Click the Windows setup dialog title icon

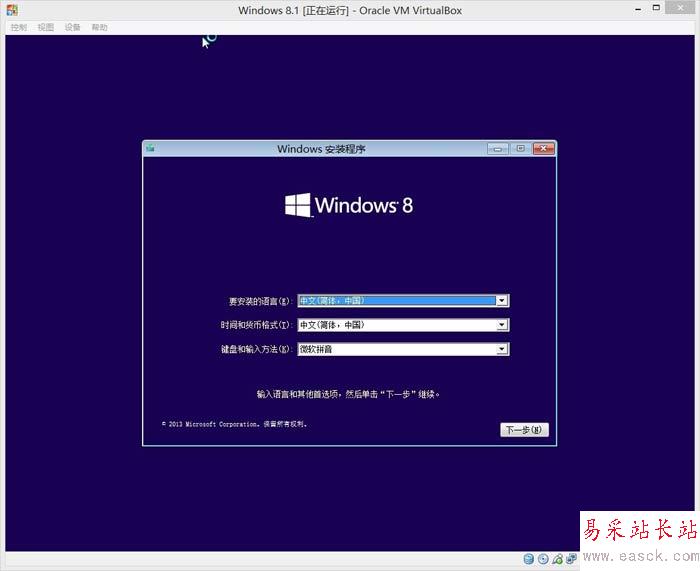pyautogui.click(x=150, y=148)
